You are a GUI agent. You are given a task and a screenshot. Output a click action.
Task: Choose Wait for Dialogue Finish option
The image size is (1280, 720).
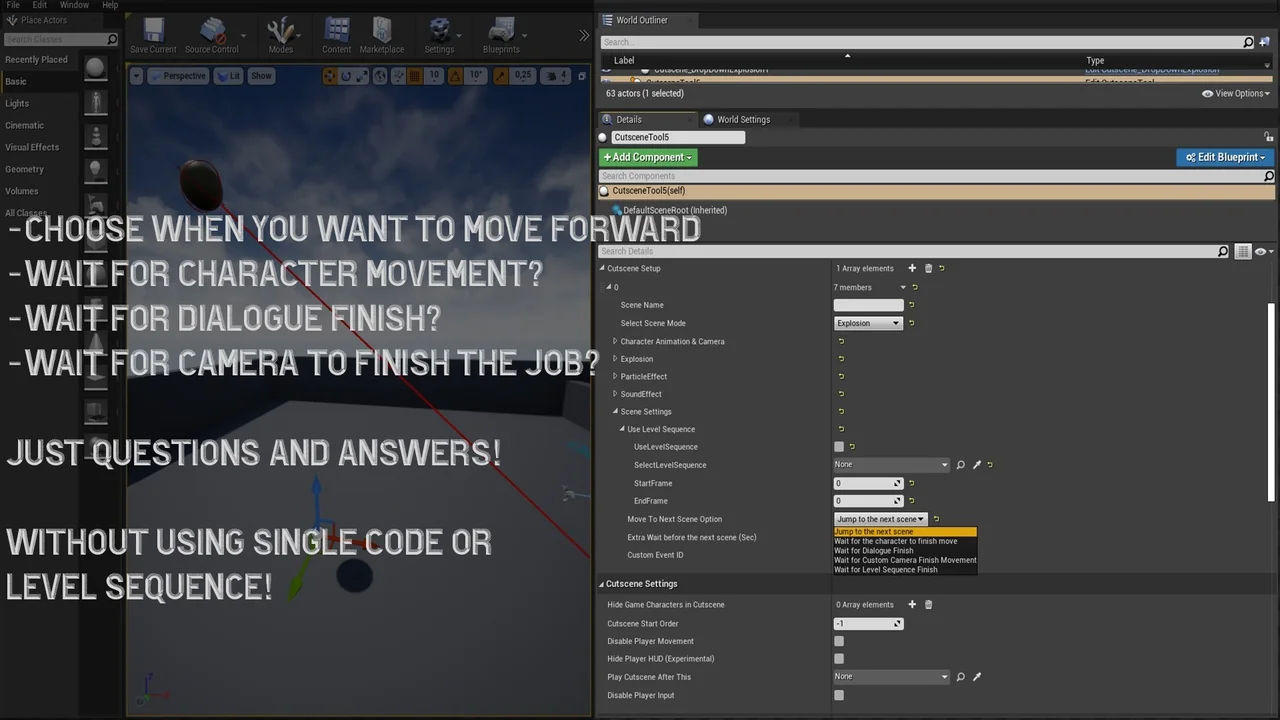pos(874,551)
